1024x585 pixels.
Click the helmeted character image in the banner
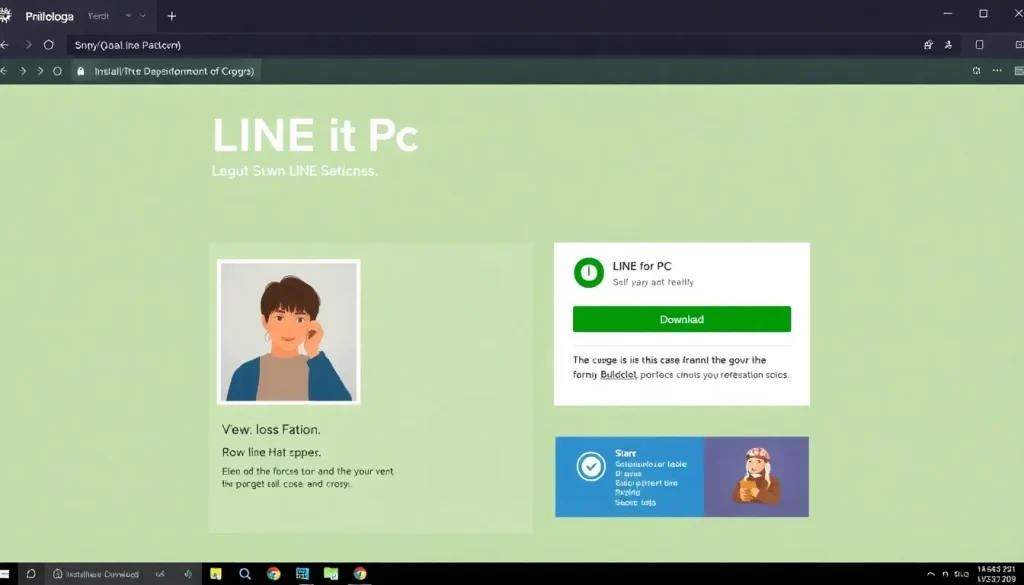pos(756,477)
